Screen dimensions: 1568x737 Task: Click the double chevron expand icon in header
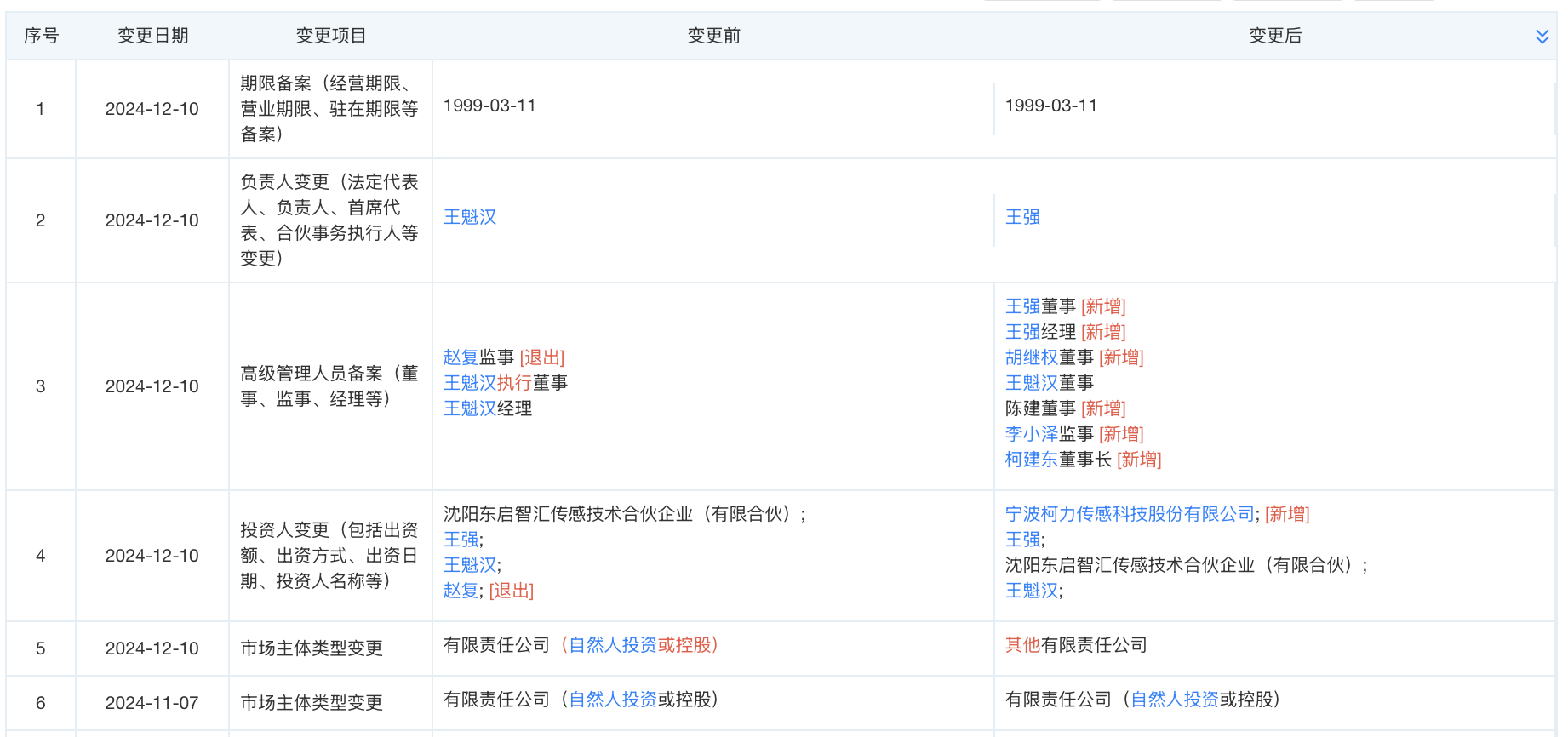(x=1542, y=37)
